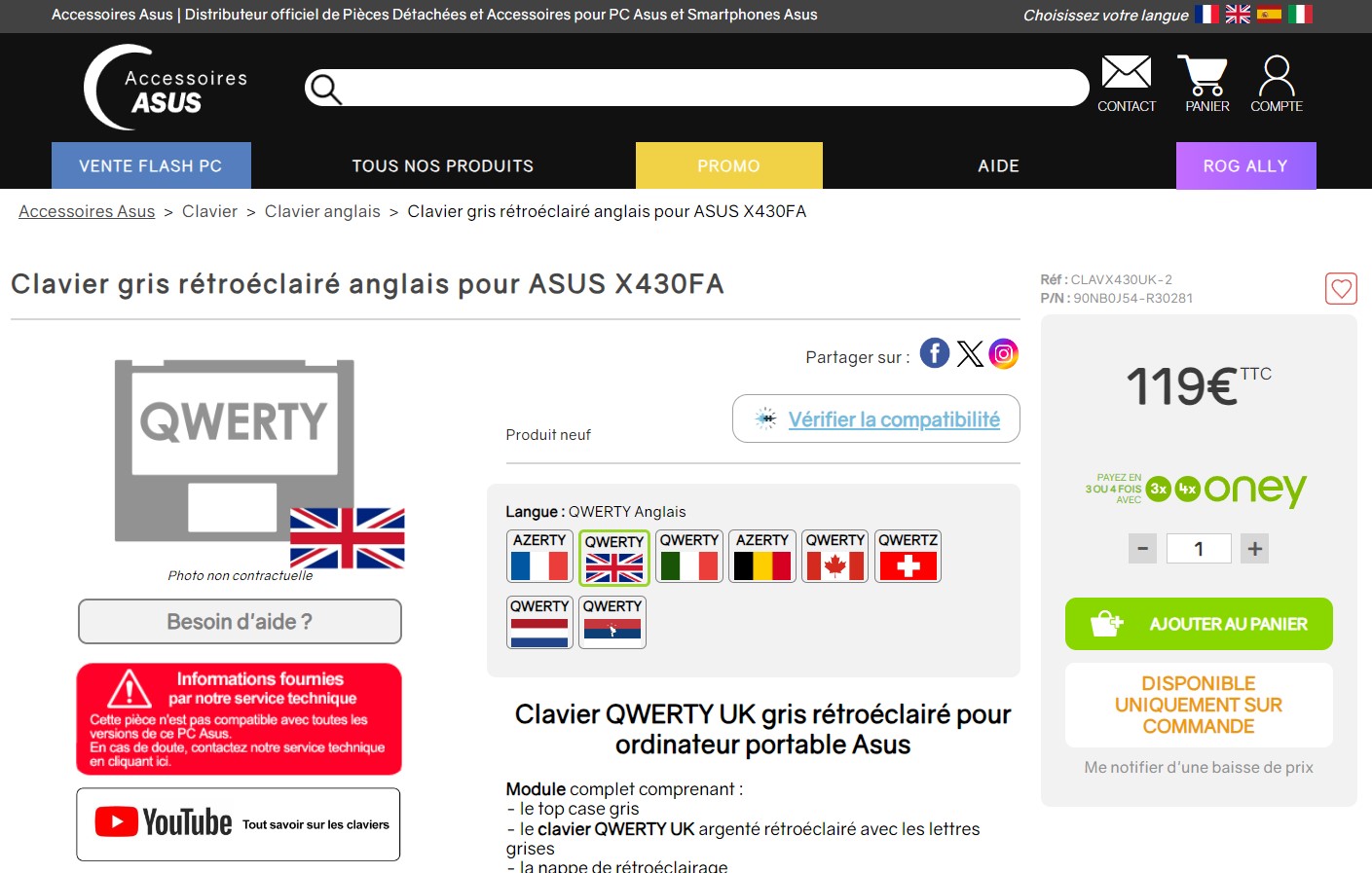Screen dimensions: 1372x873
Task: Click the search magnifier icon
Action: (325, 89)
